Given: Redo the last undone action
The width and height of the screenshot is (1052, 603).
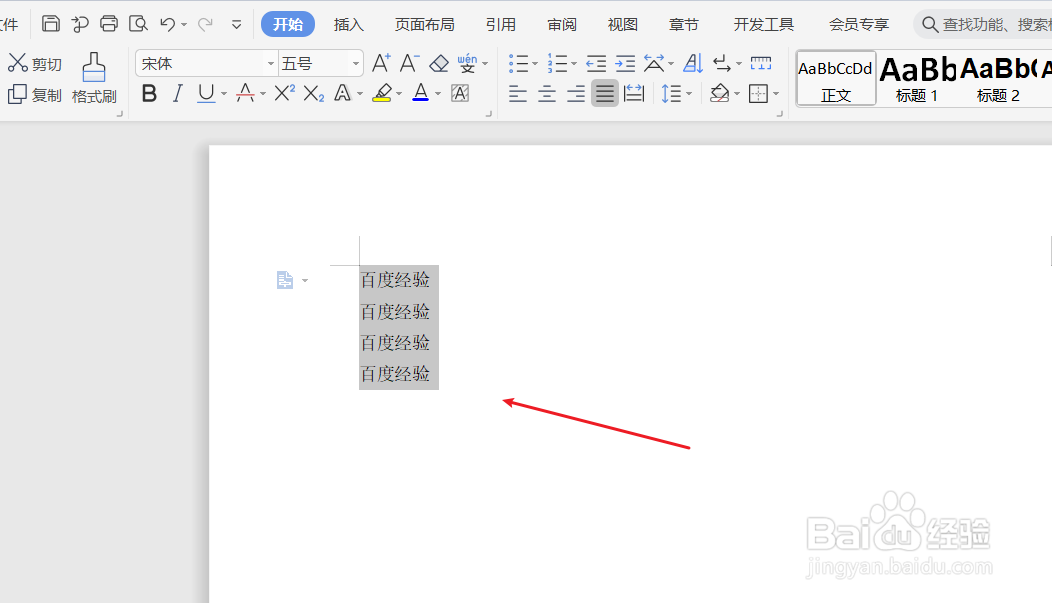Looking at the screenshot, I should click(x=205, y=24).
